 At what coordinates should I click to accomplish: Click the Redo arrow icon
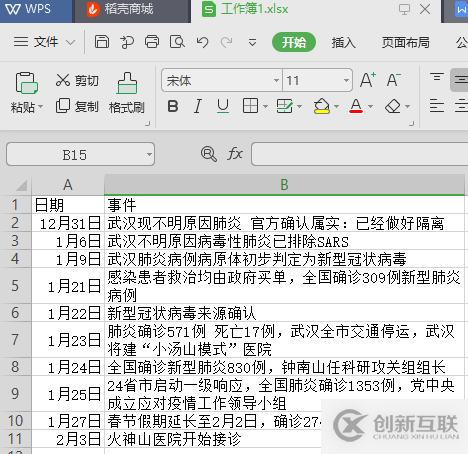tap(227, 42)
